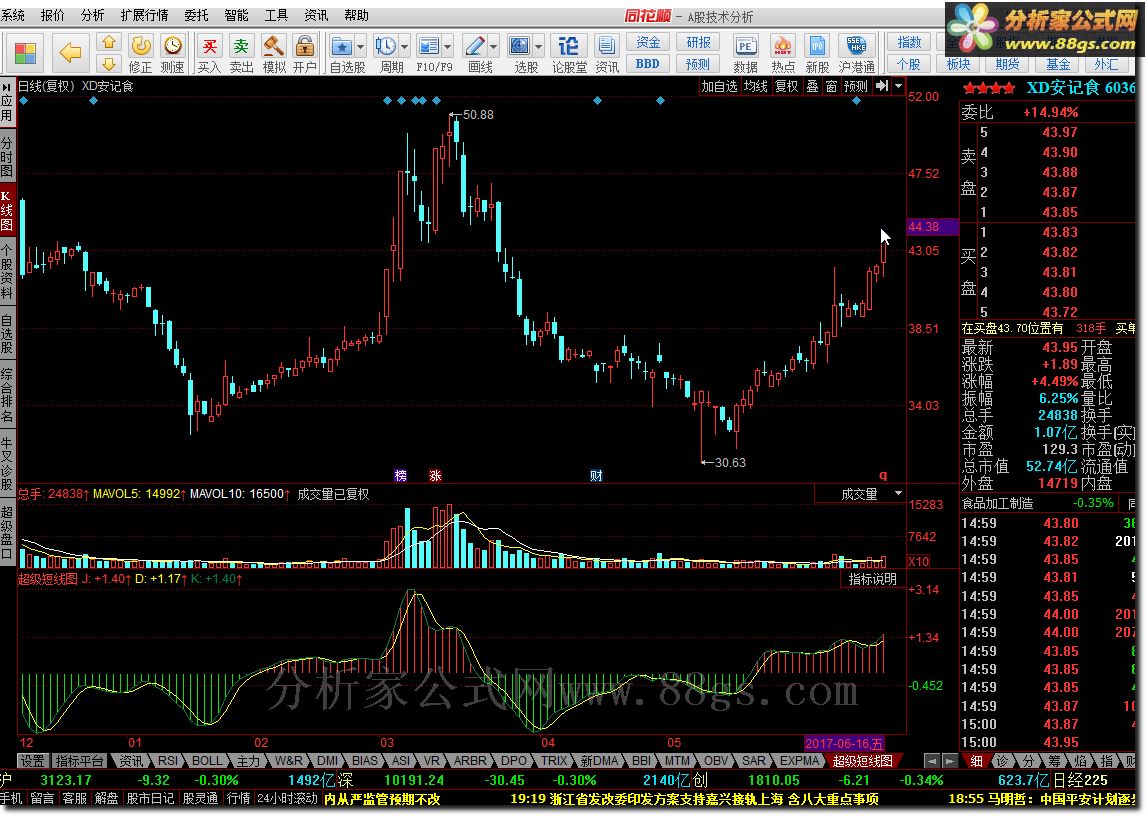Screen dimensions: 1147x816
Task: Click the BBD button
Action: pos(647,64)
